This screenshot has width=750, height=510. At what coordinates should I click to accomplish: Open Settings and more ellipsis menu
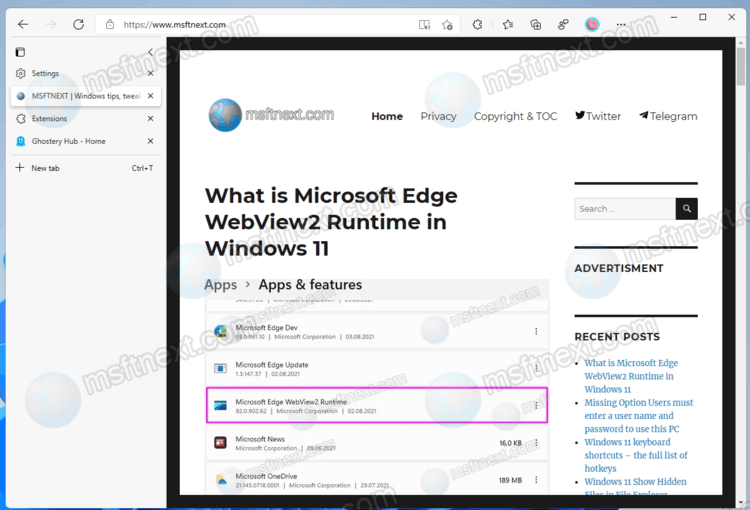(x=621, y=24)
